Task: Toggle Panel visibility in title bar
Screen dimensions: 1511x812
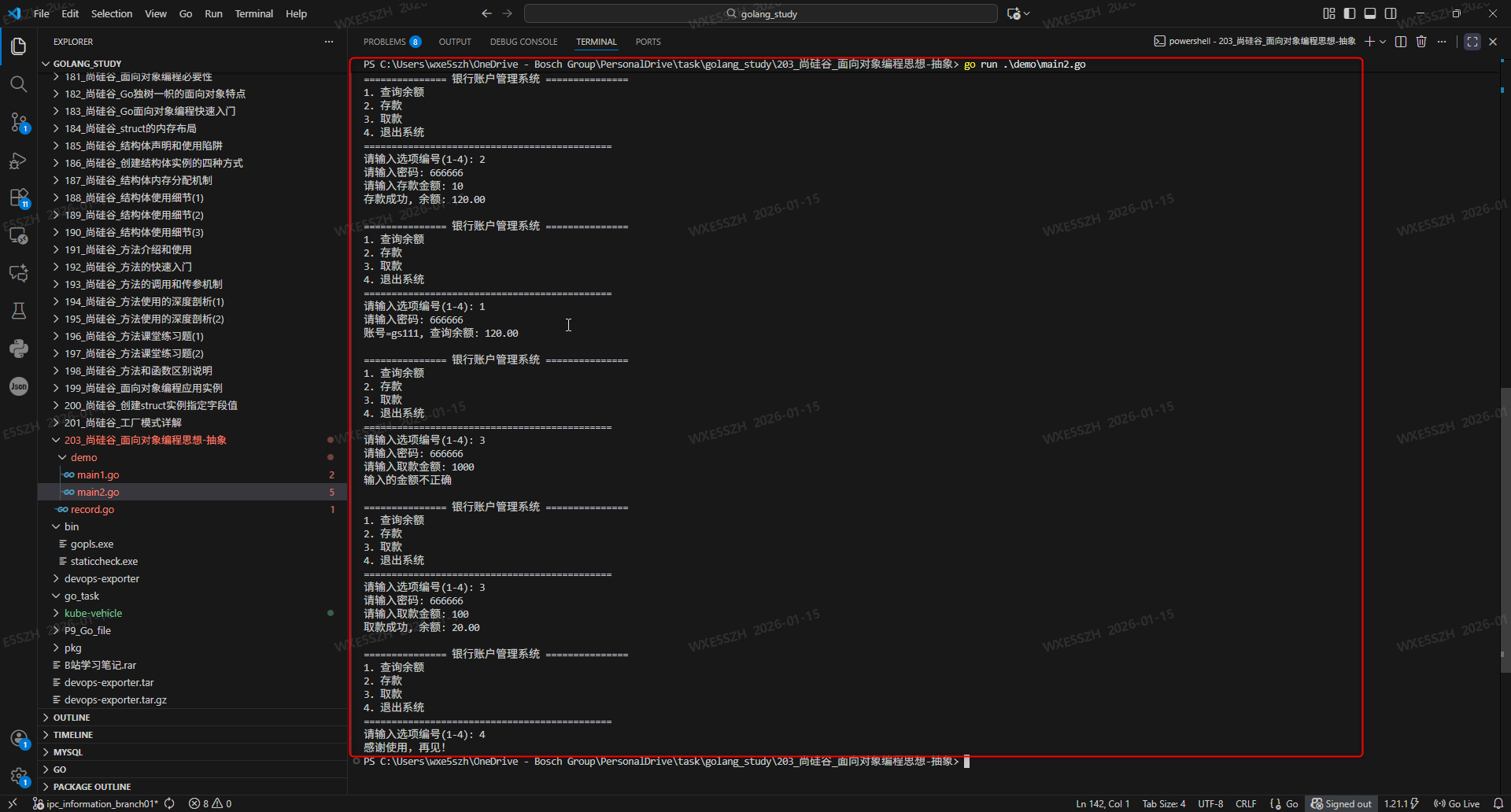Action: (x=1370, y=13)
